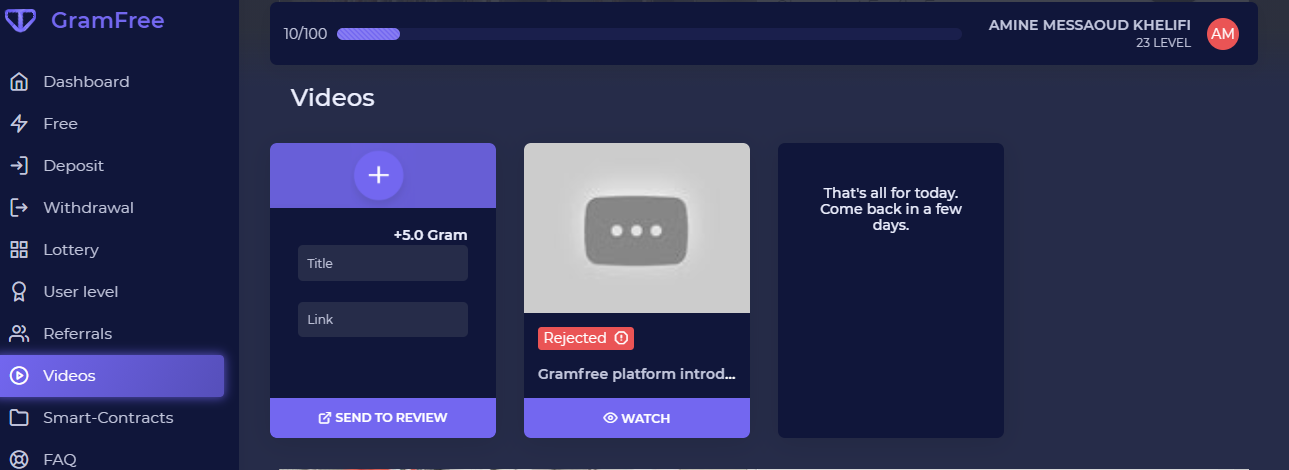Click the Free lightning bolt icon

pos(19,124)
